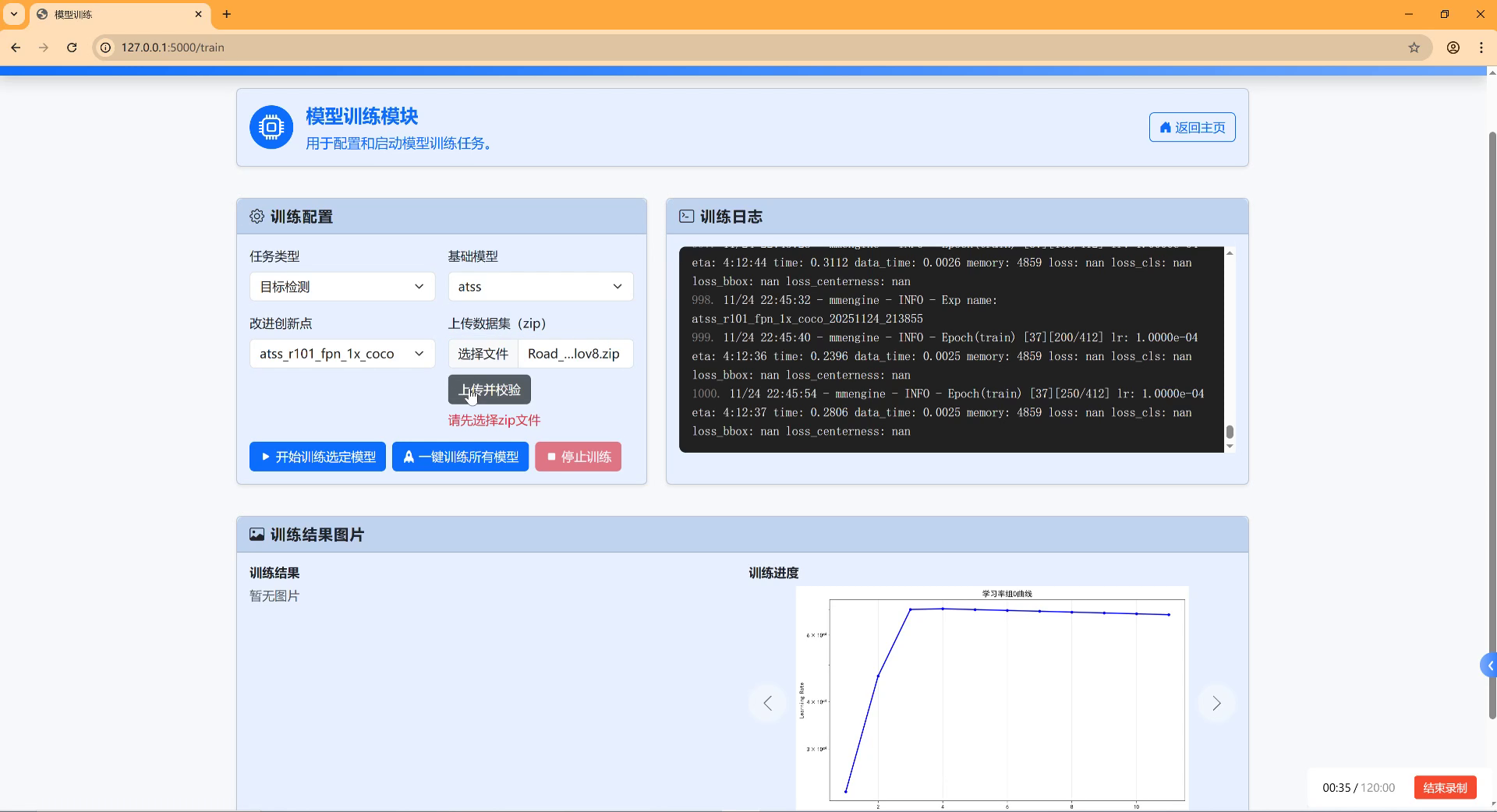
Task: Minimize the browser window
Action: tap(1408, 14)
